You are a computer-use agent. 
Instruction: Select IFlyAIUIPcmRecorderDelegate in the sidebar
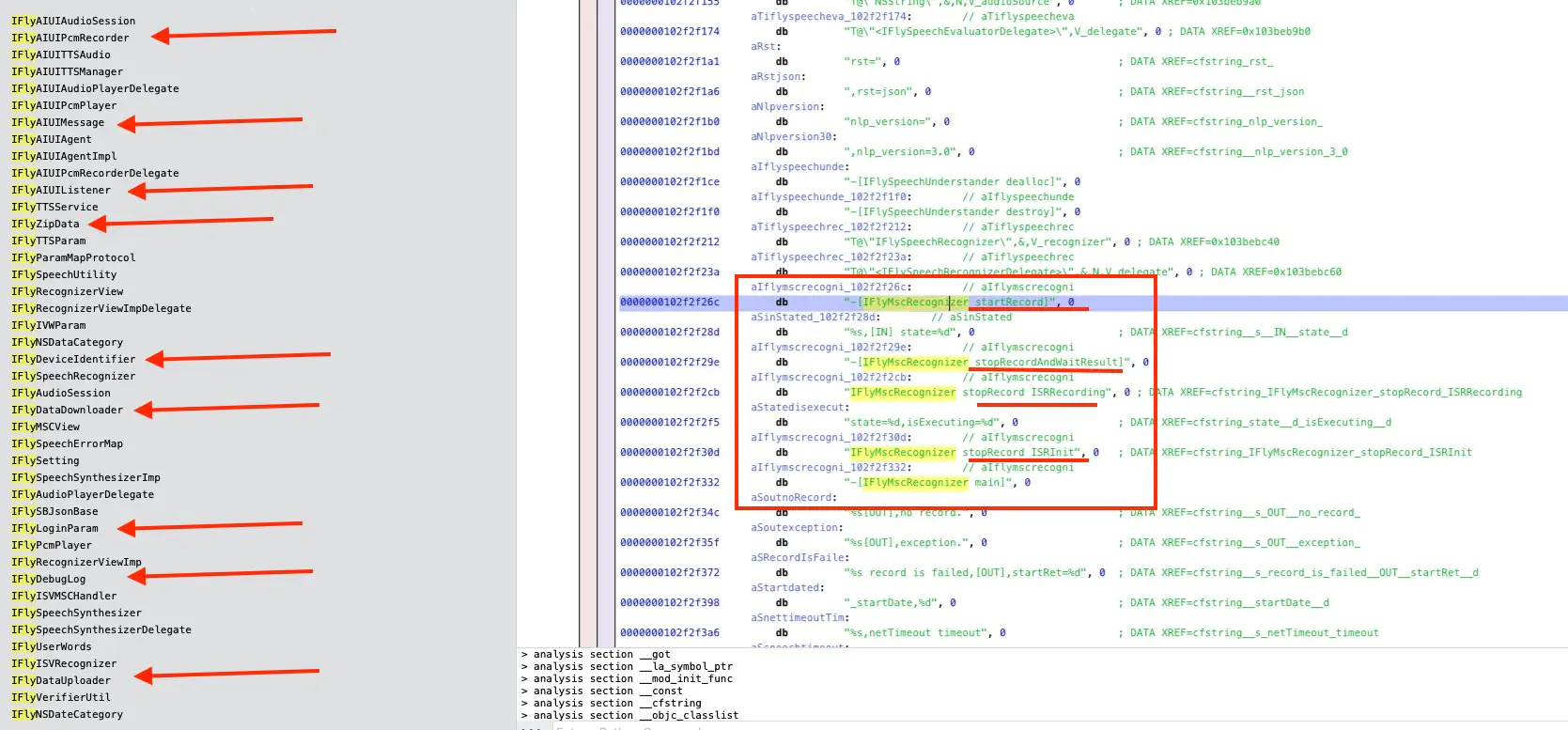click(95, 173)
